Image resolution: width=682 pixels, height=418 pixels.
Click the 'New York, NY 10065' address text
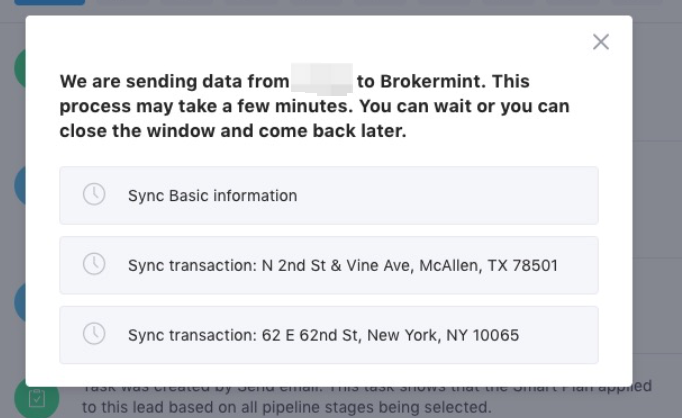(x=443, y=336)
